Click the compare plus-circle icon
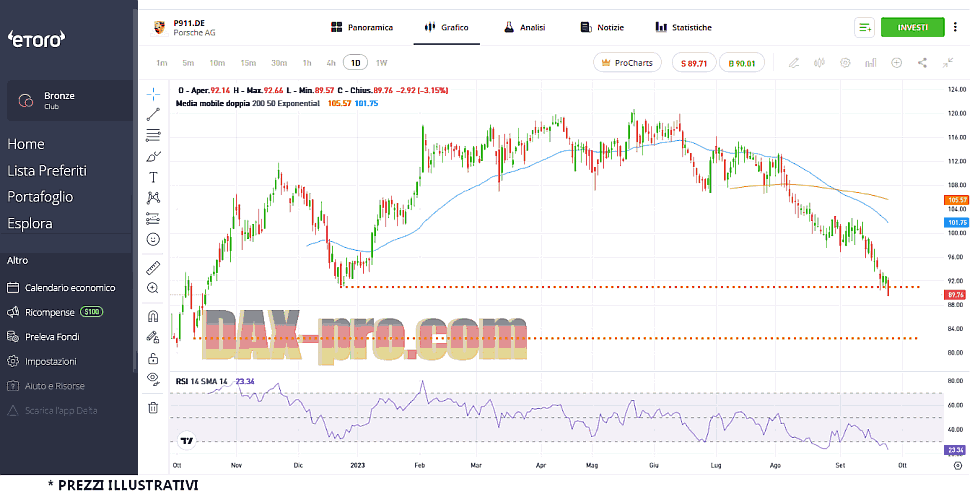This screenshot has width=970, height=494. [x=896, y=62]
